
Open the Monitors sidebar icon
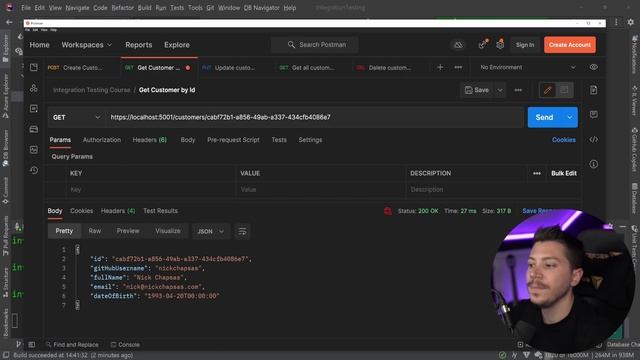coord(34,150)
